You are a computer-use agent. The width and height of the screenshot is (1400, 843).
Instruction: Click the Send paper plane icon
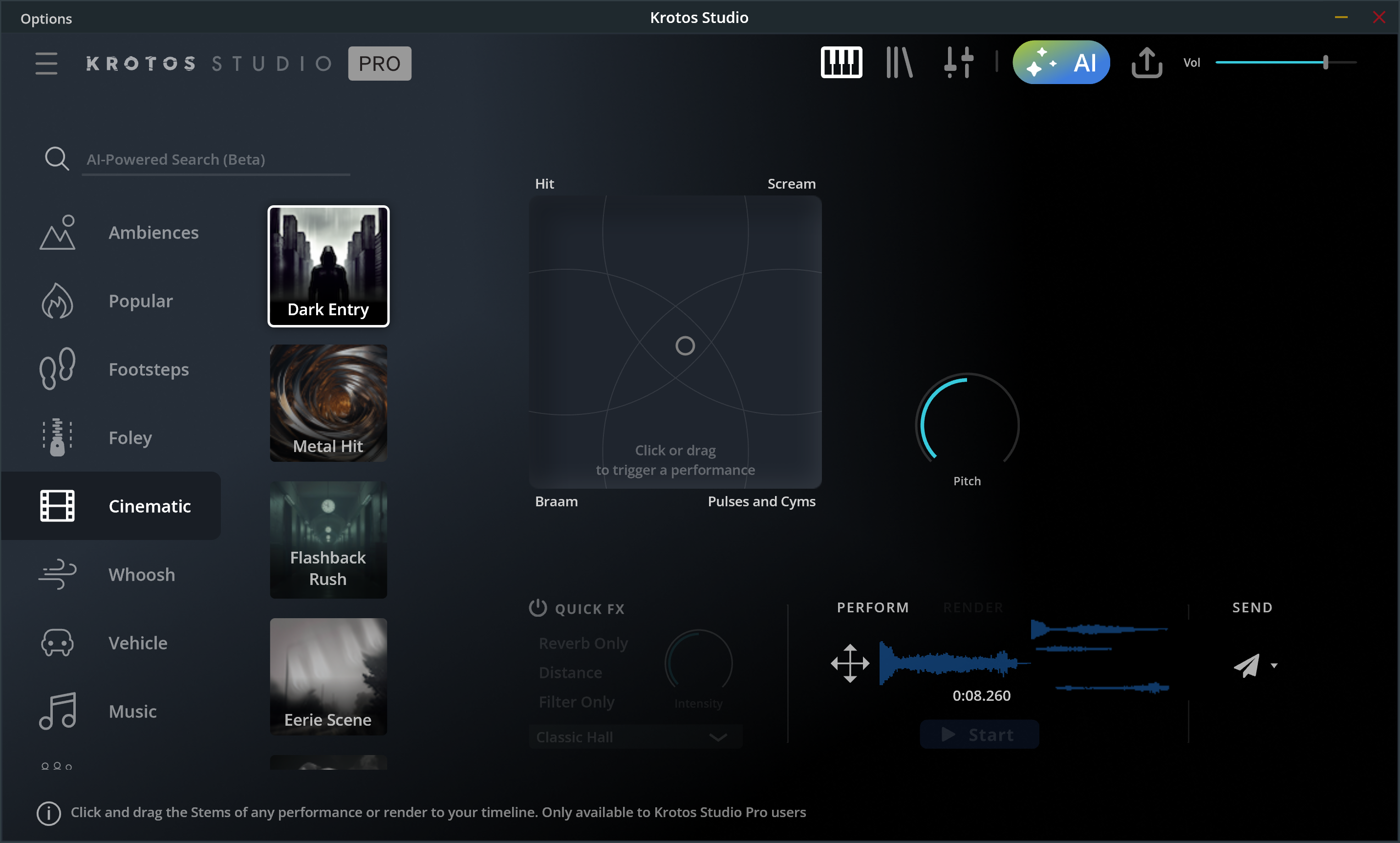[1247, 665]
